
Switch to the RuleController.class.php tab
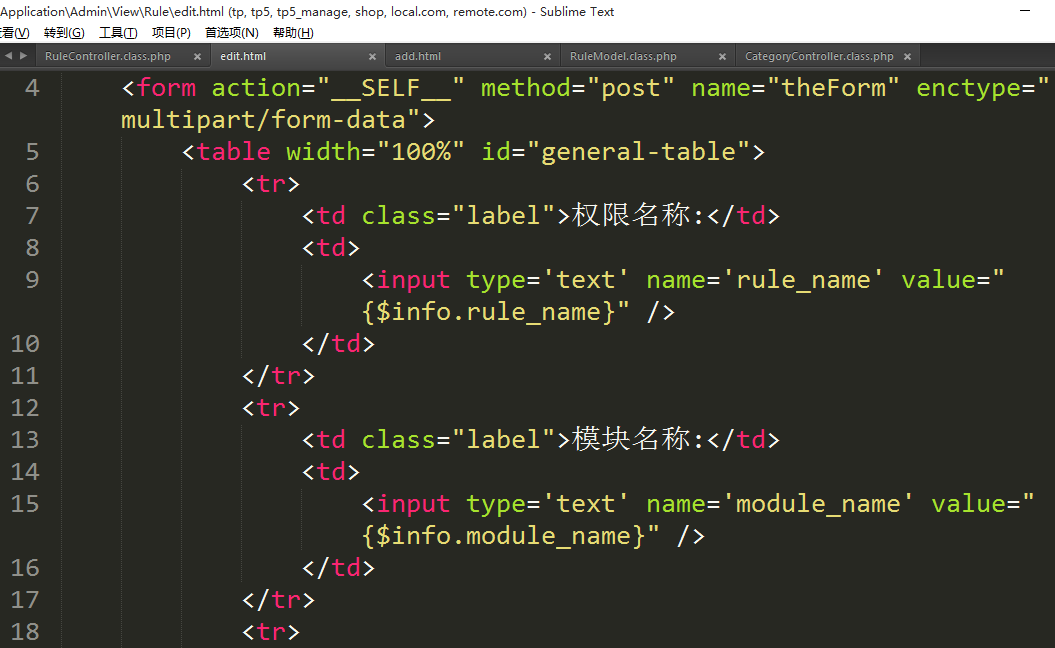point(108,57)
